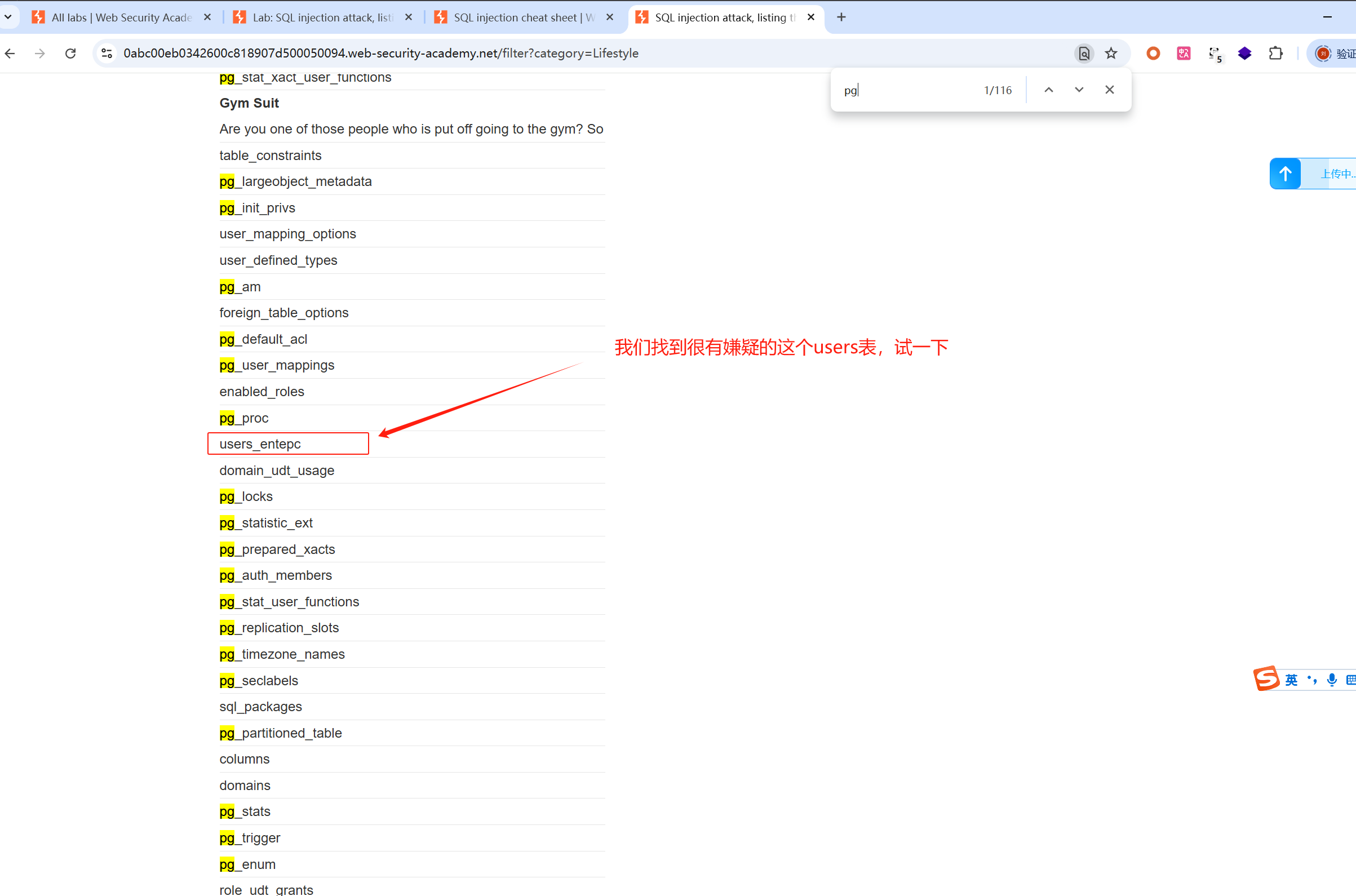Close the find-in-page bar
Viewport: 1356px width, 896px height.
pos(1109,90)
